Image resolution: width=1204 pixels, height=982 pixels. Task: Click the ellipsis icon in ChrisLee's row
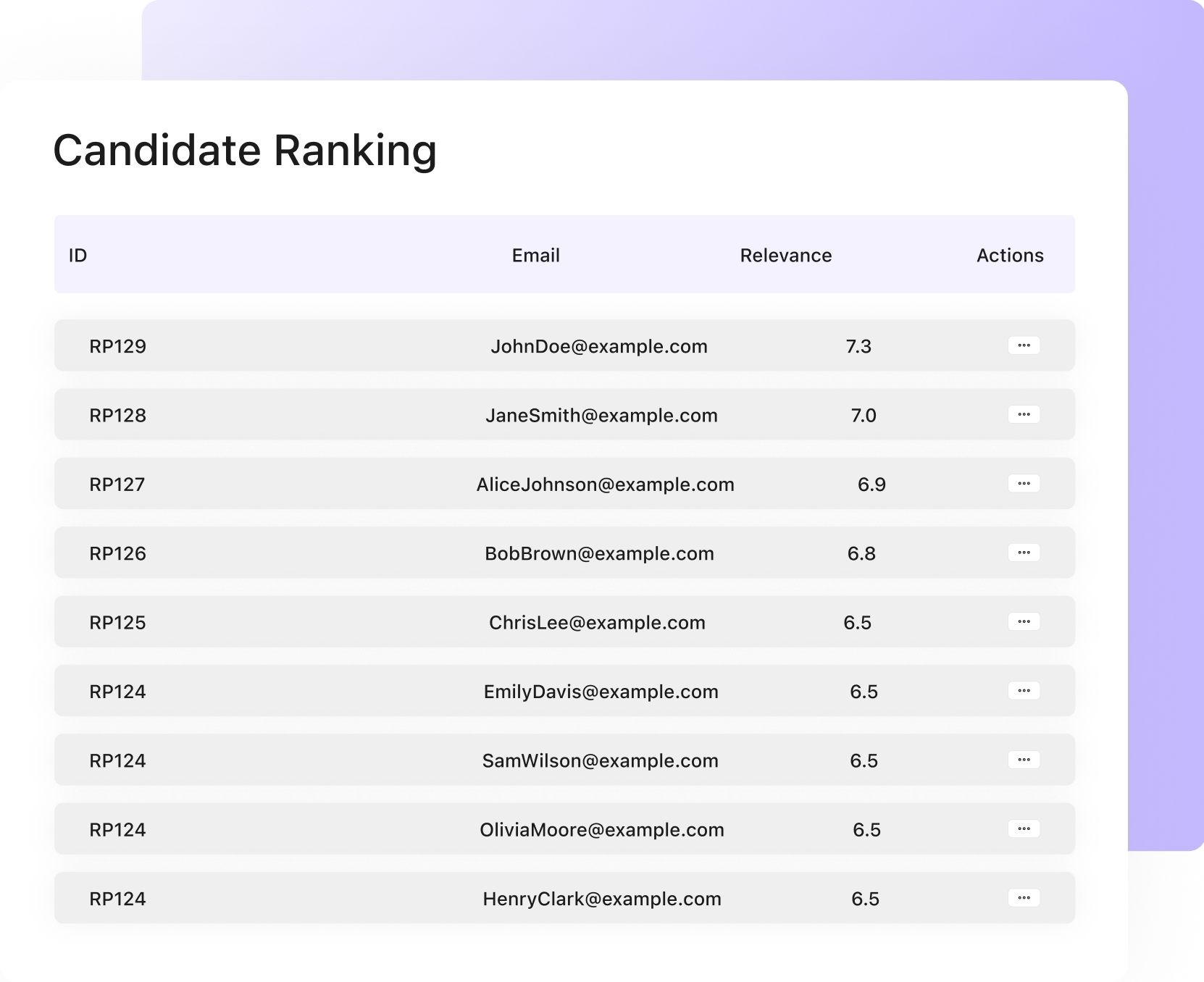(x=1024, y=621)
